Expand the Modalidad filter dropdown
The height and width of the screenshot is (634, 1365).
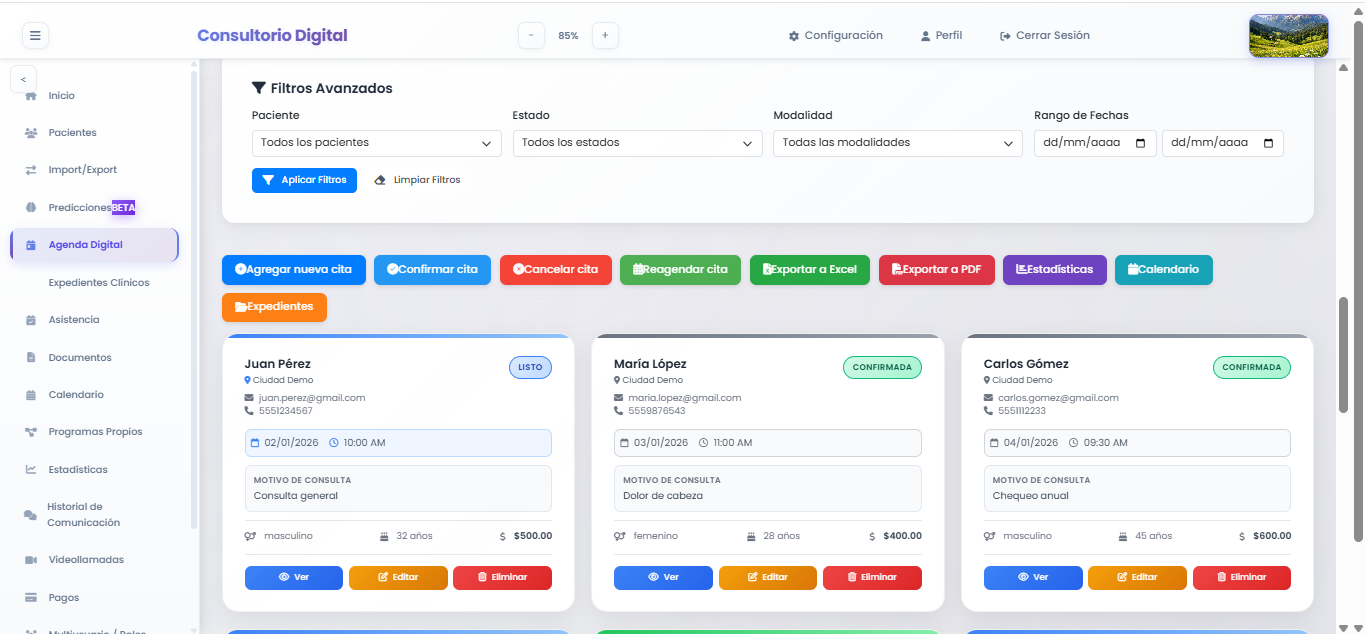pos(898,143)
